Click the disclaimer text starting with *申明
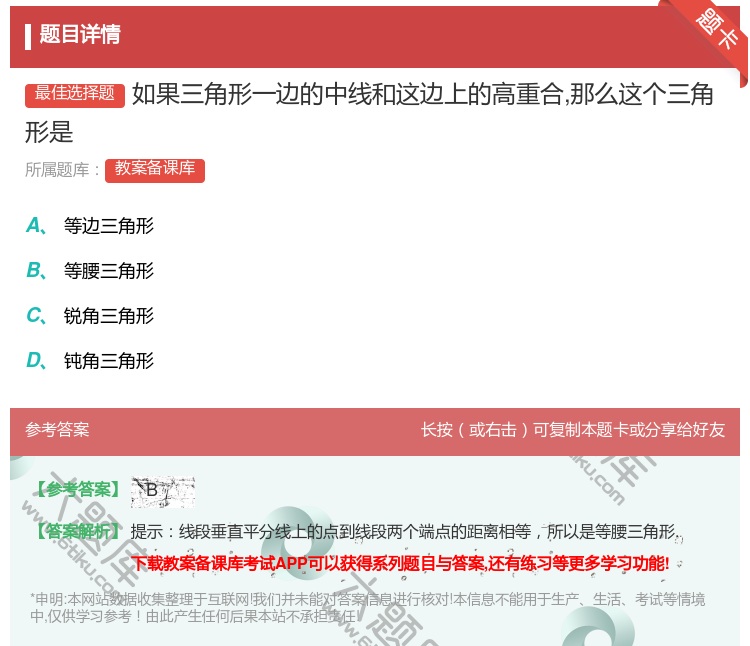This screenshot has height=646, width=750. click(x=367, y=608)
